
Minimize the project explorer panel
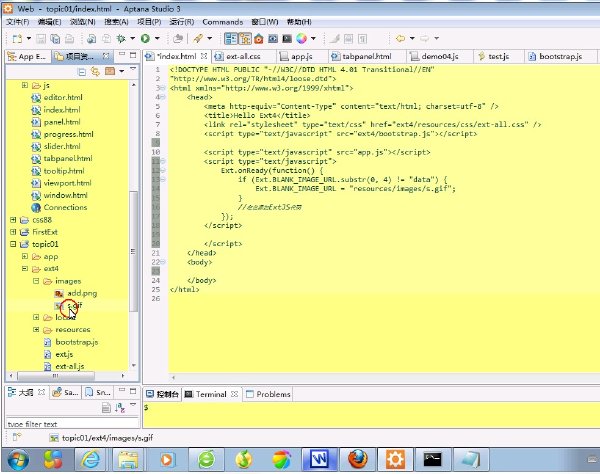coord(122,55)
